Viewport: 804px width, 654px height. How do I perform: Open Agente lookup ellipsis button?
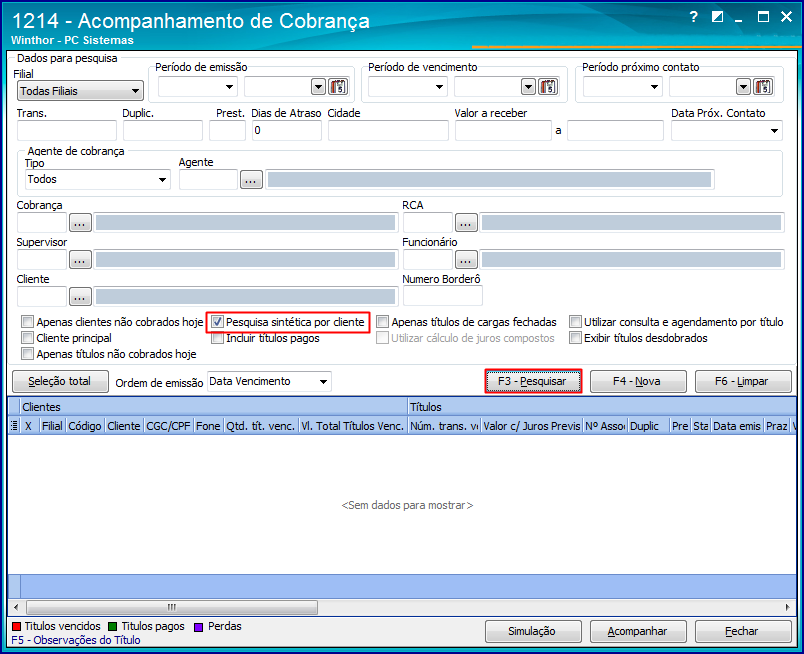tap(251, 180)
